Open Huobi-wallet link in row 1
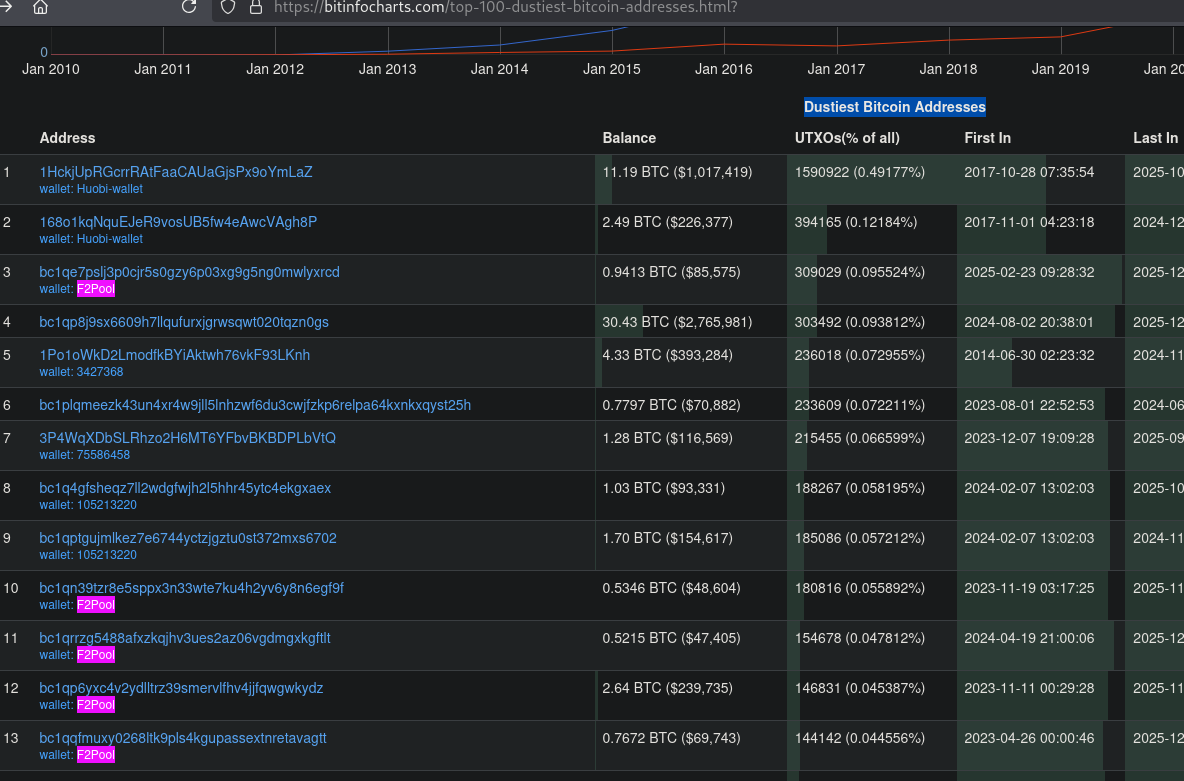The image size is (1184, 781). [x=109, y=189]
